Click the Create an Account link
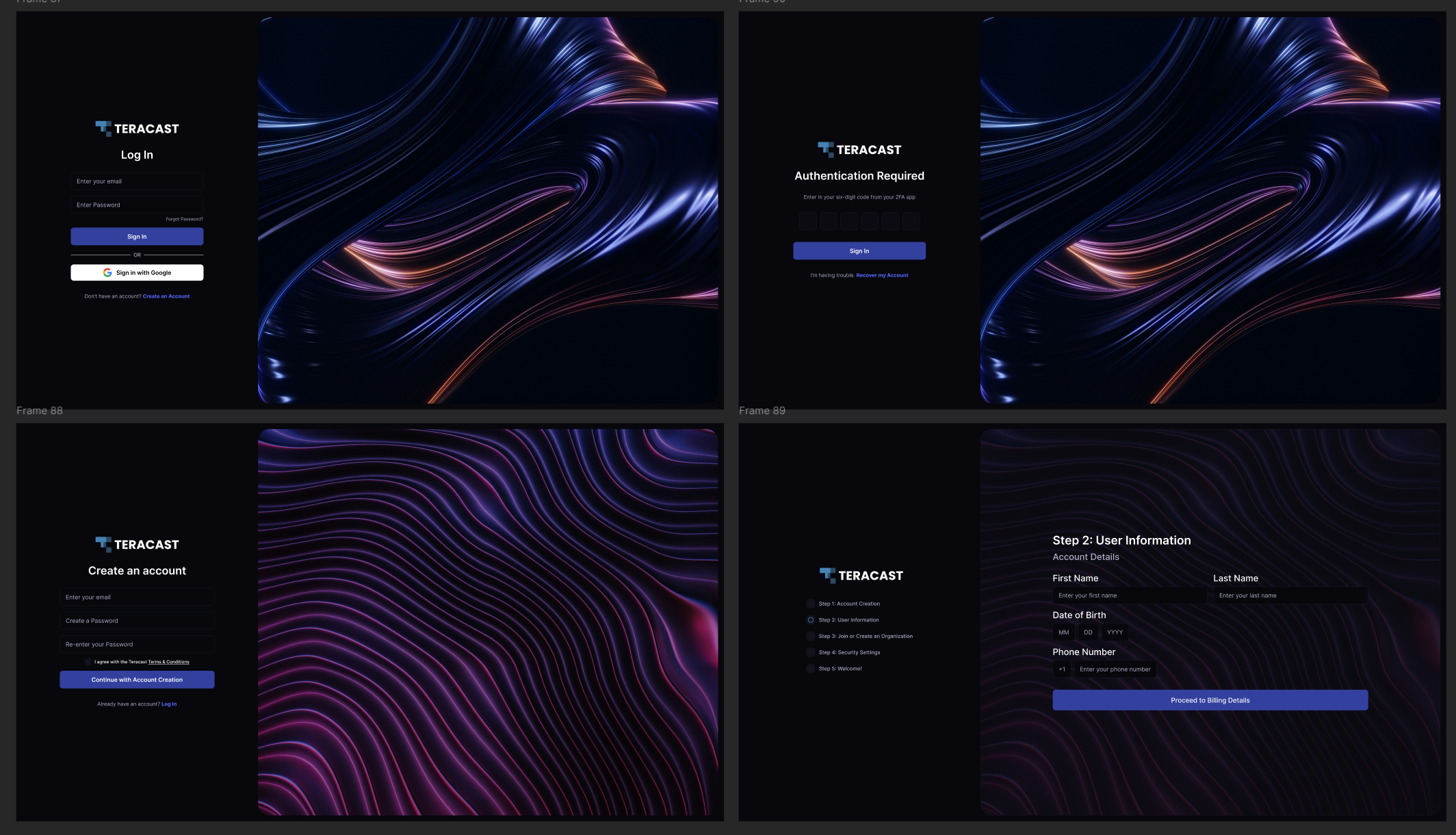This screenshot has height=835, width=1456. click(166, 296)
